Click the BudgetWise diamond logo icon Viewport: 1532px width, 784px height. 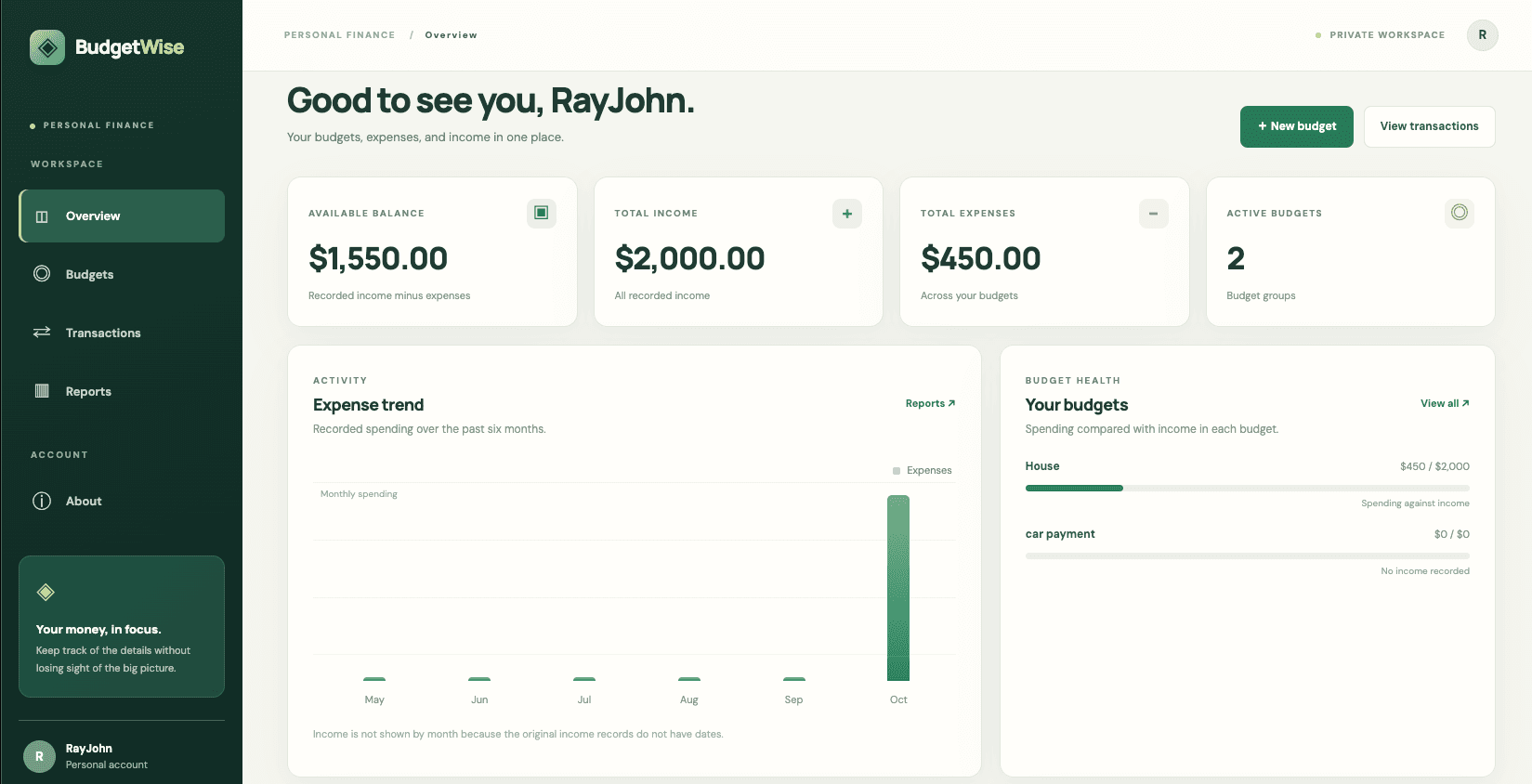point(47,47)
